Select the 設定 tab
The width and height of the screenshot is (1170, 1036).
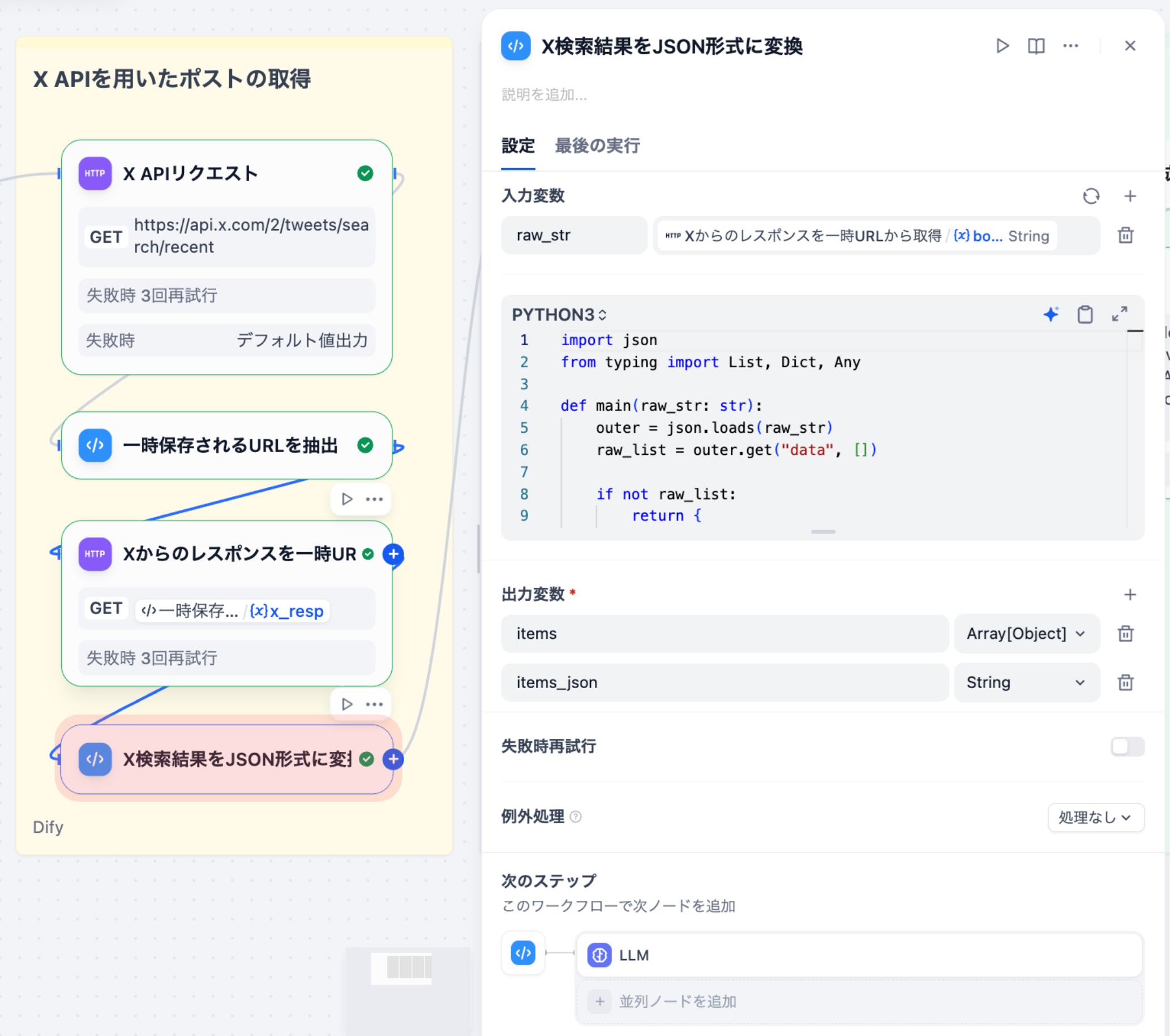pos(518,146)
